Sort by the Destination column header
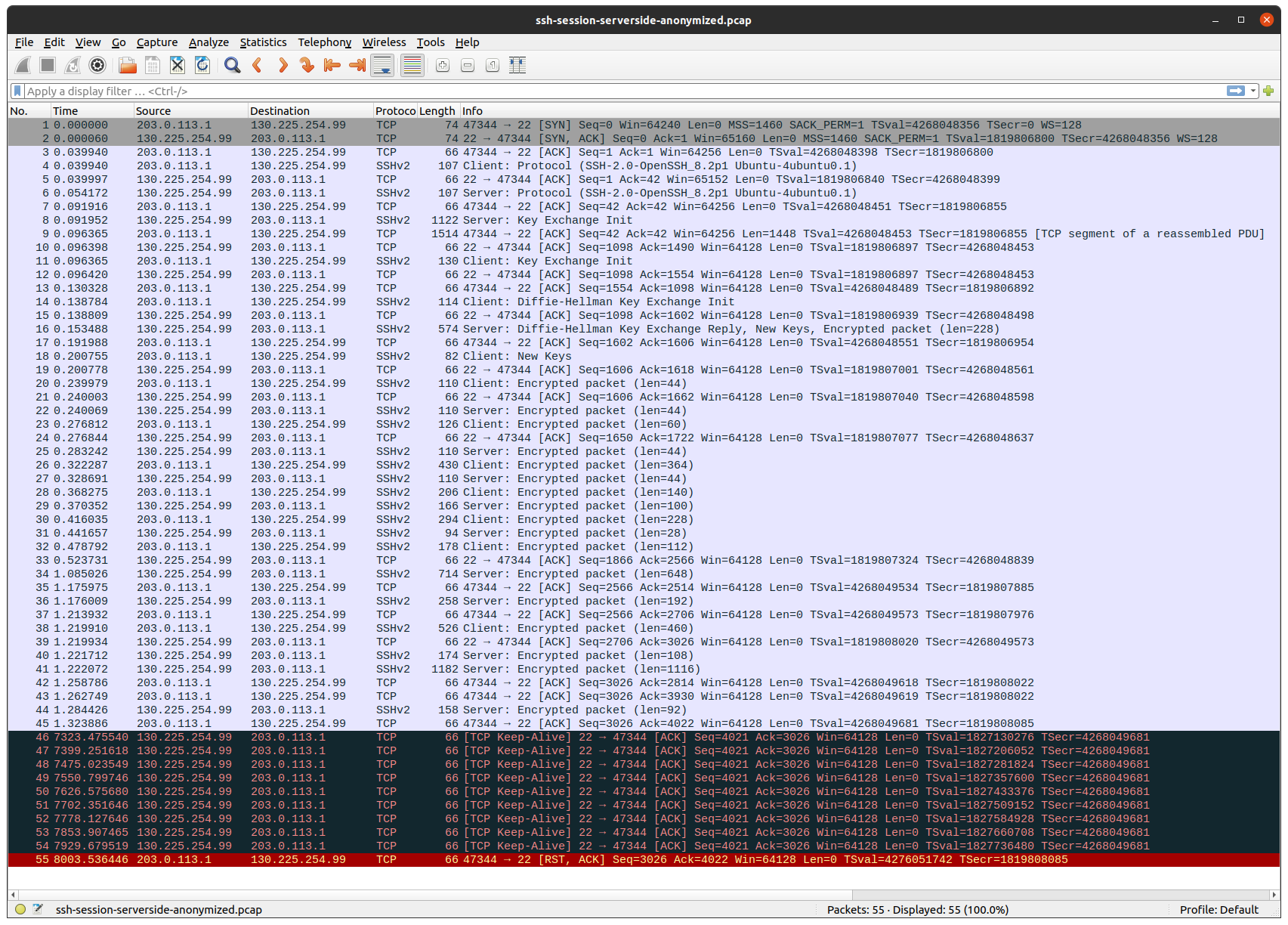The width and height of the screenshot is (1288, 925). pos(310,111)
